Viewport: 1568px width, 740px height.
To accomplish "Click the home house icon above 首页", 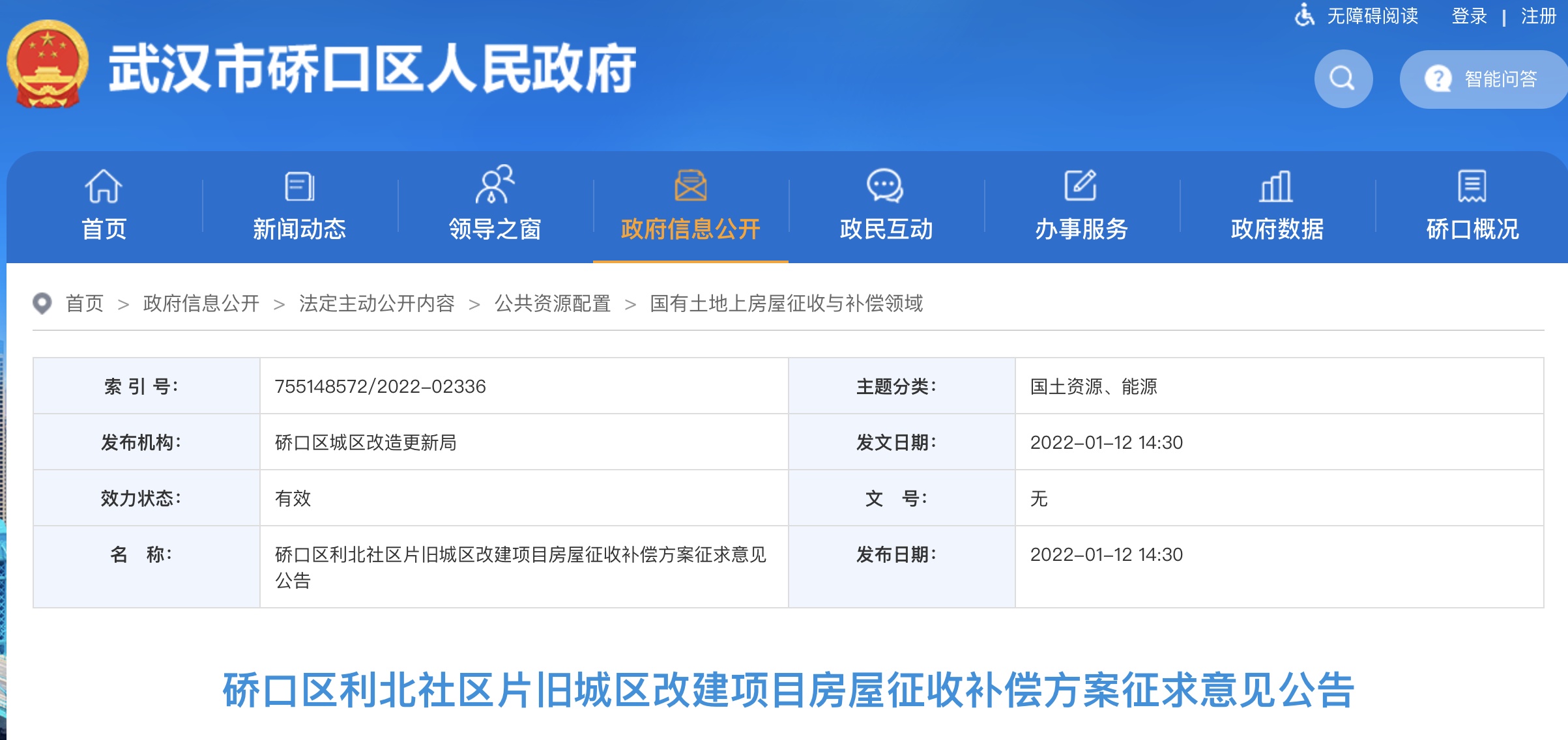I will pos(104,186).
